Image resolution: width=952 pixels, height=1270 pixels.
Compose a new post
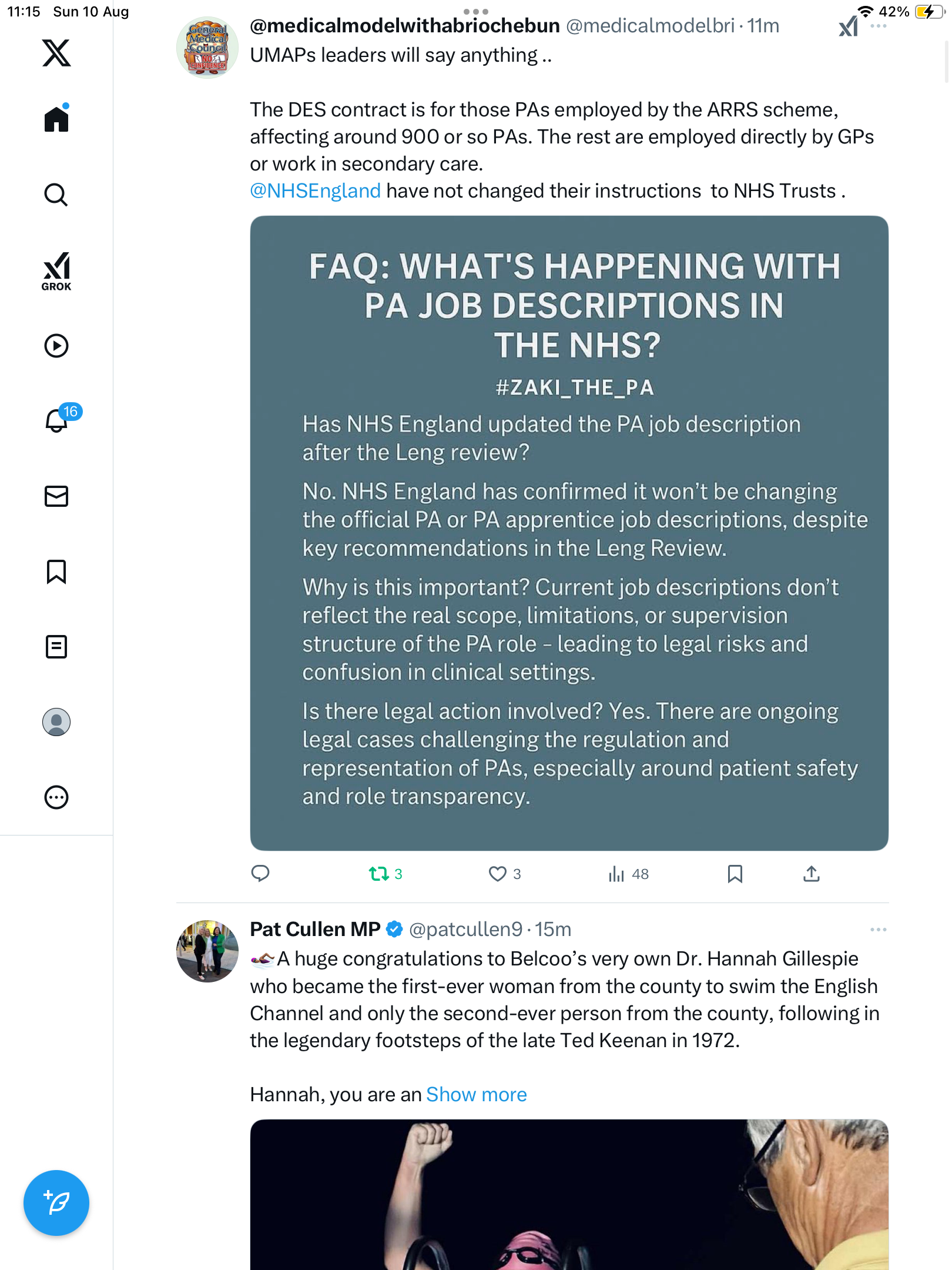pyautogui.click(x=56, y=1203)
